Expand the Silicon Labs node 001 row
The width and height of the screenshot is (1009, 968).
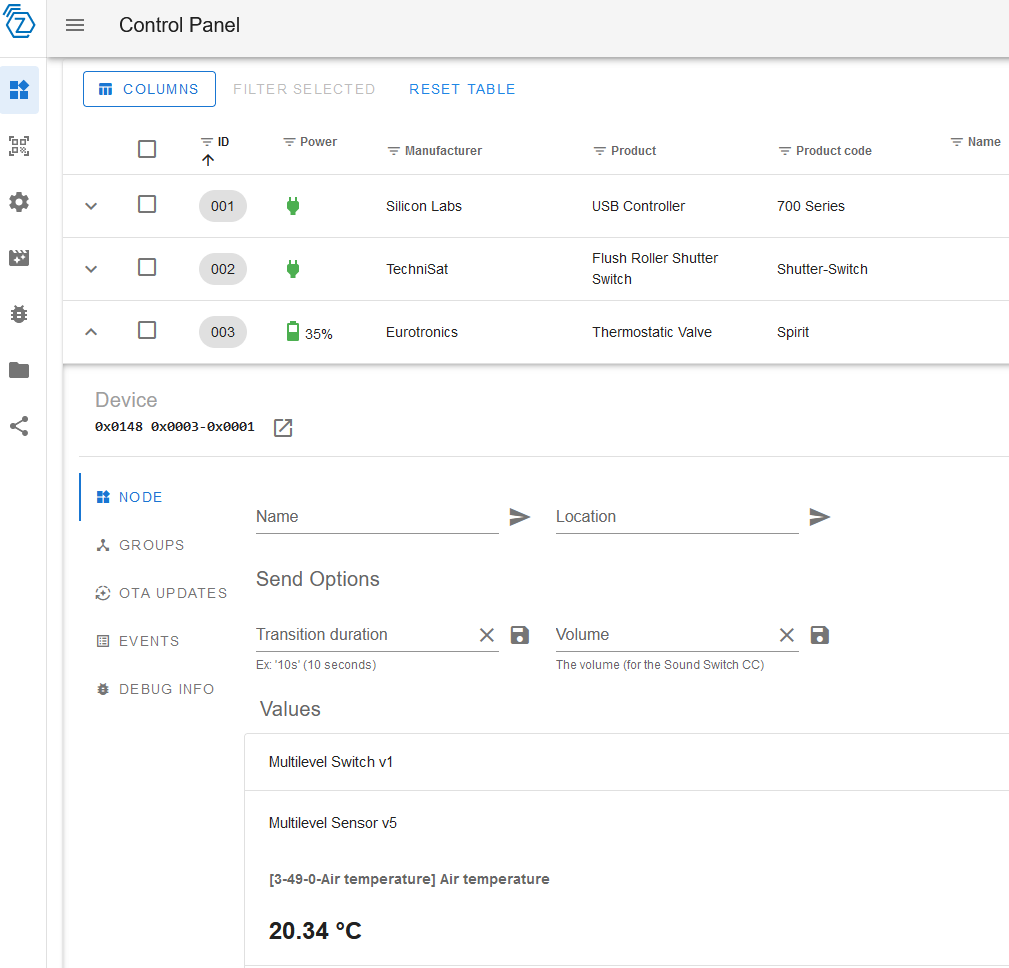91,206
